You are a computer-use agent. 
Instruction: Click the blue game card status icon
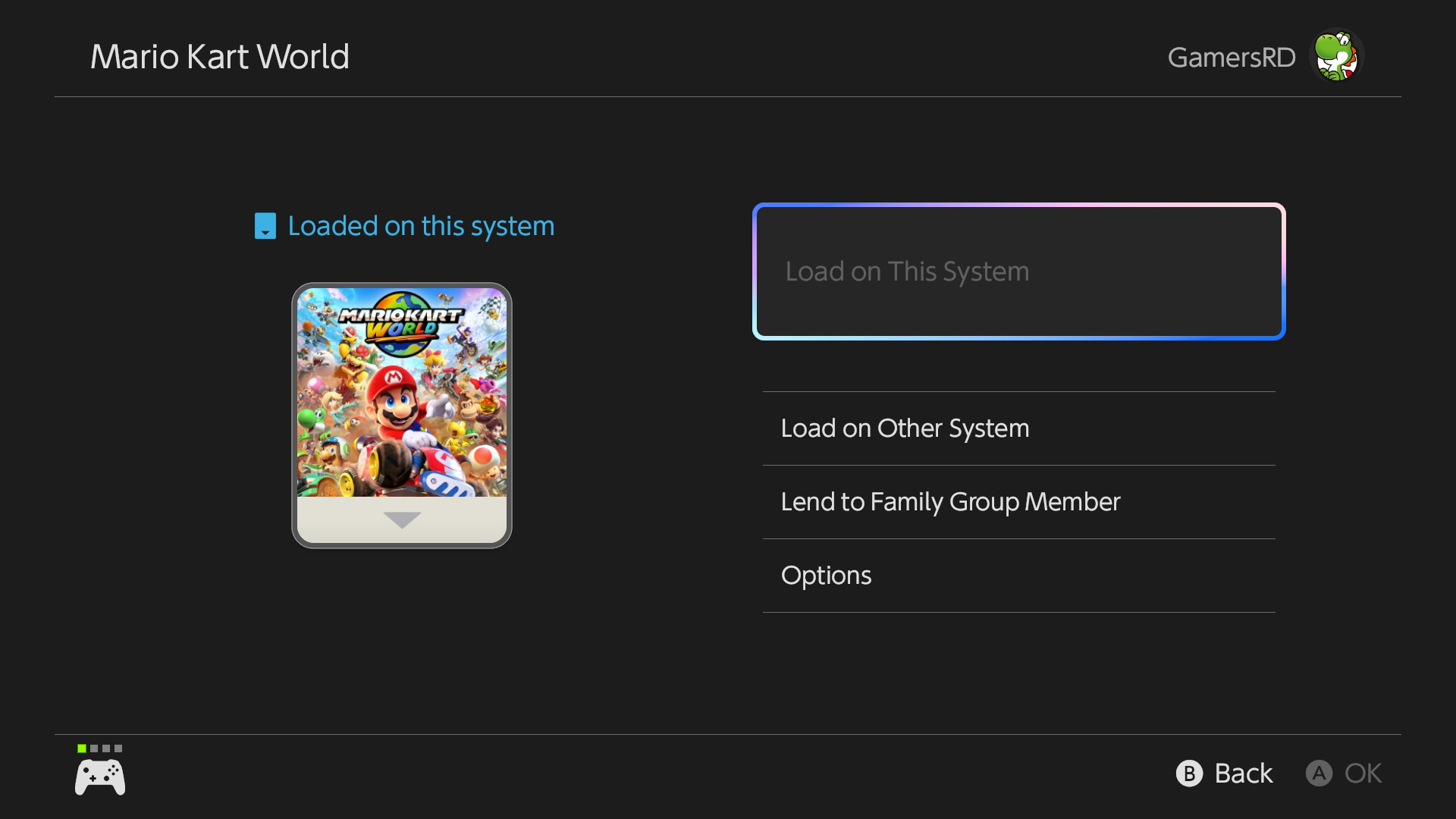[265, 226]
